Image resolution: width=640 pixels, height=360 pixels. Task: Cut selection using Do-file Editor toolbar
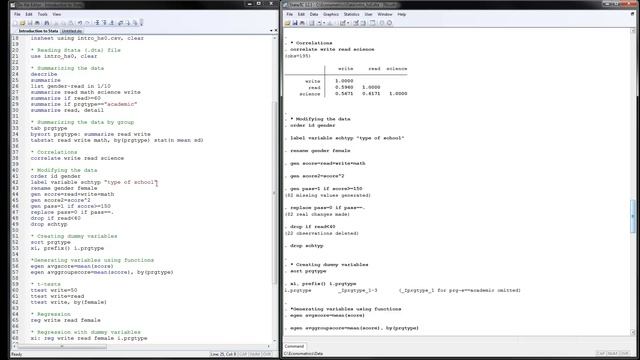tap(56, 23)
